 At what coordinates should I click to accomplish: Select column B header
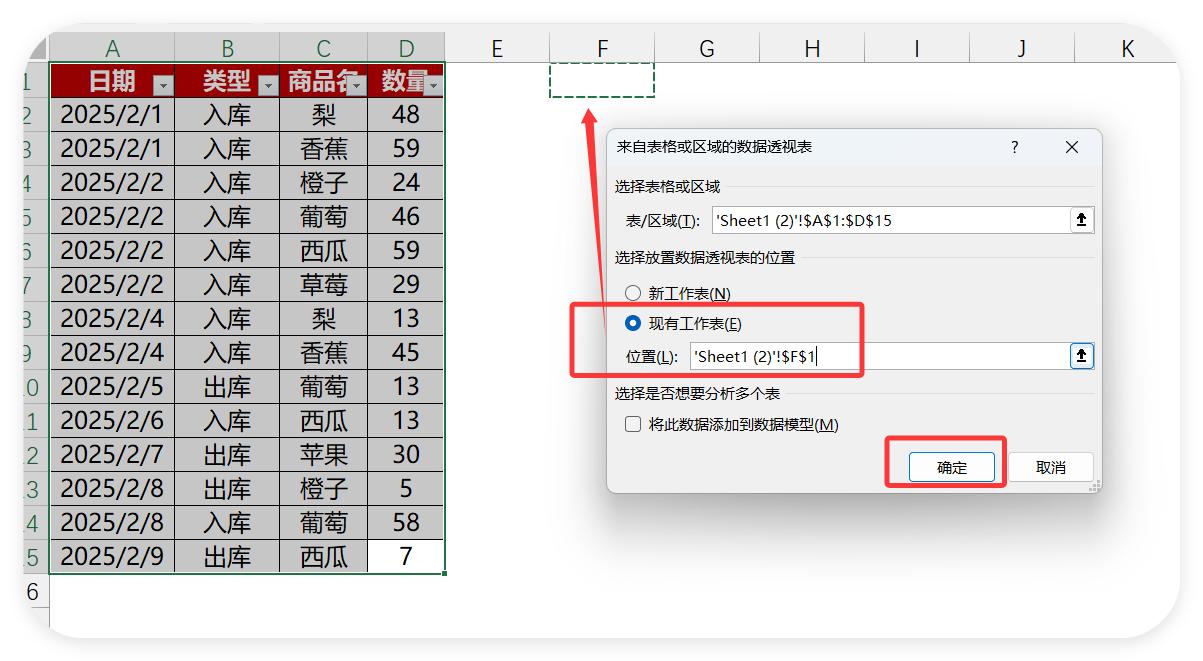click(x=227, y=48)
